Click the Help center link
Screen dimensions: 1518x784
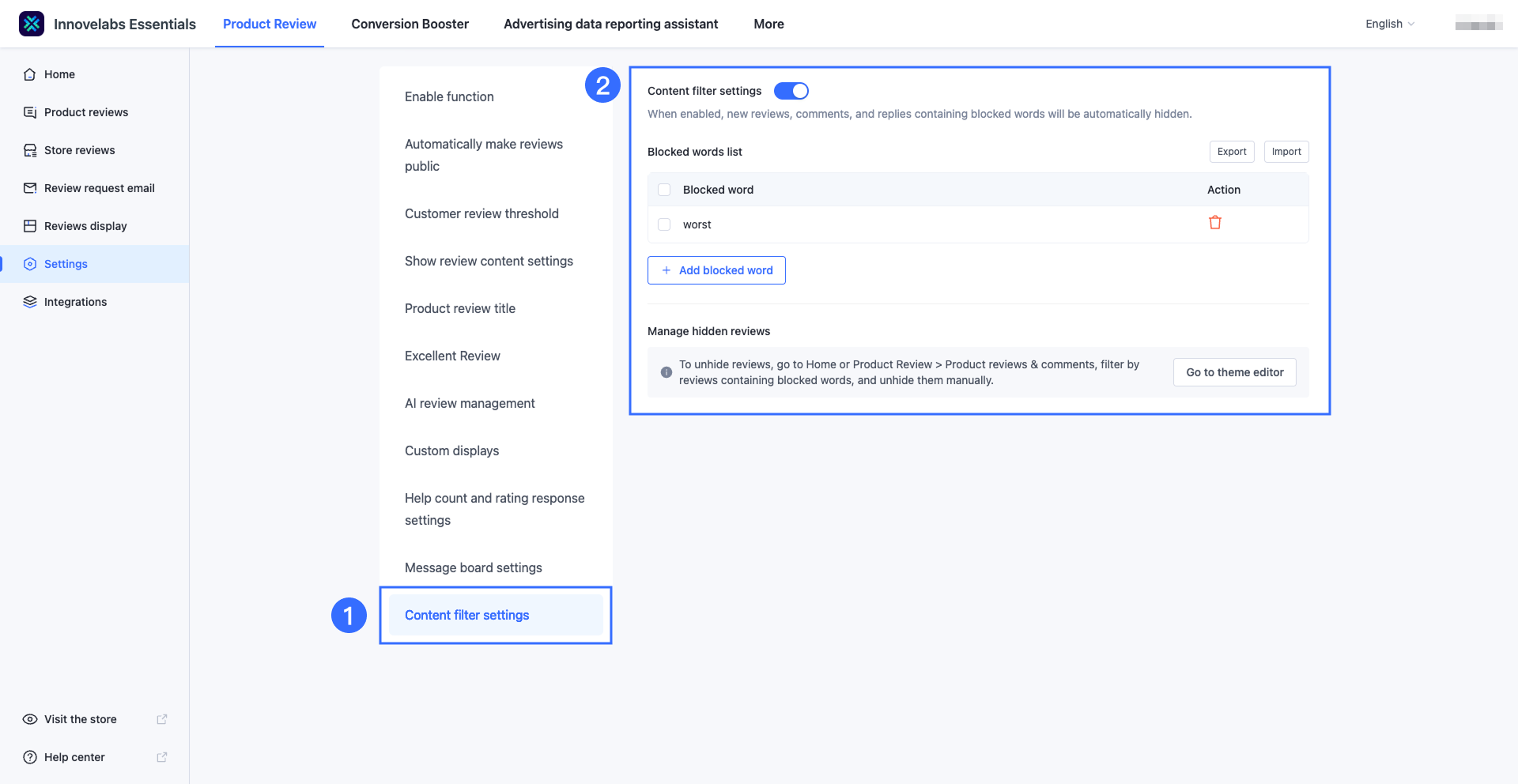pos(95,757)
